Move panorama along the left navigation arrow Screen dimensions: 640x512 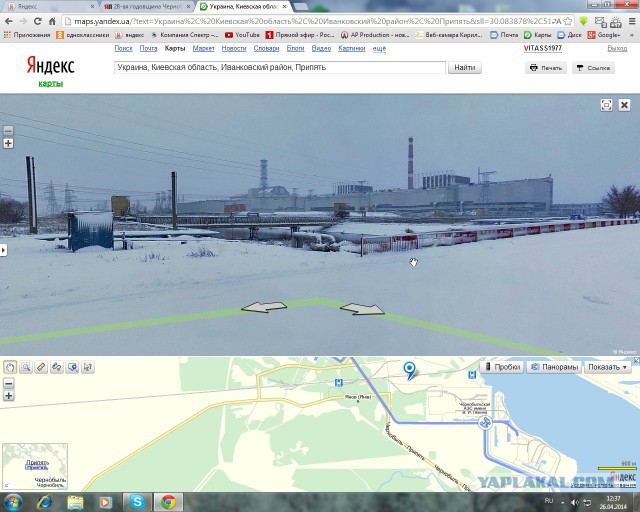click(x=264, y=307)
